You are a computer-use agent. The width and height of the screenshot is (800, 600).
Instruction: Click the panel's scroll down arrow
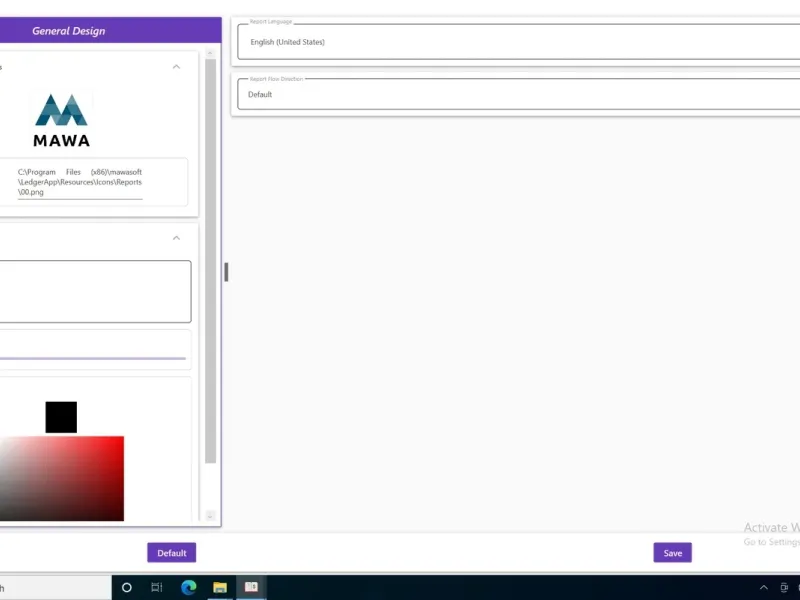210,516
